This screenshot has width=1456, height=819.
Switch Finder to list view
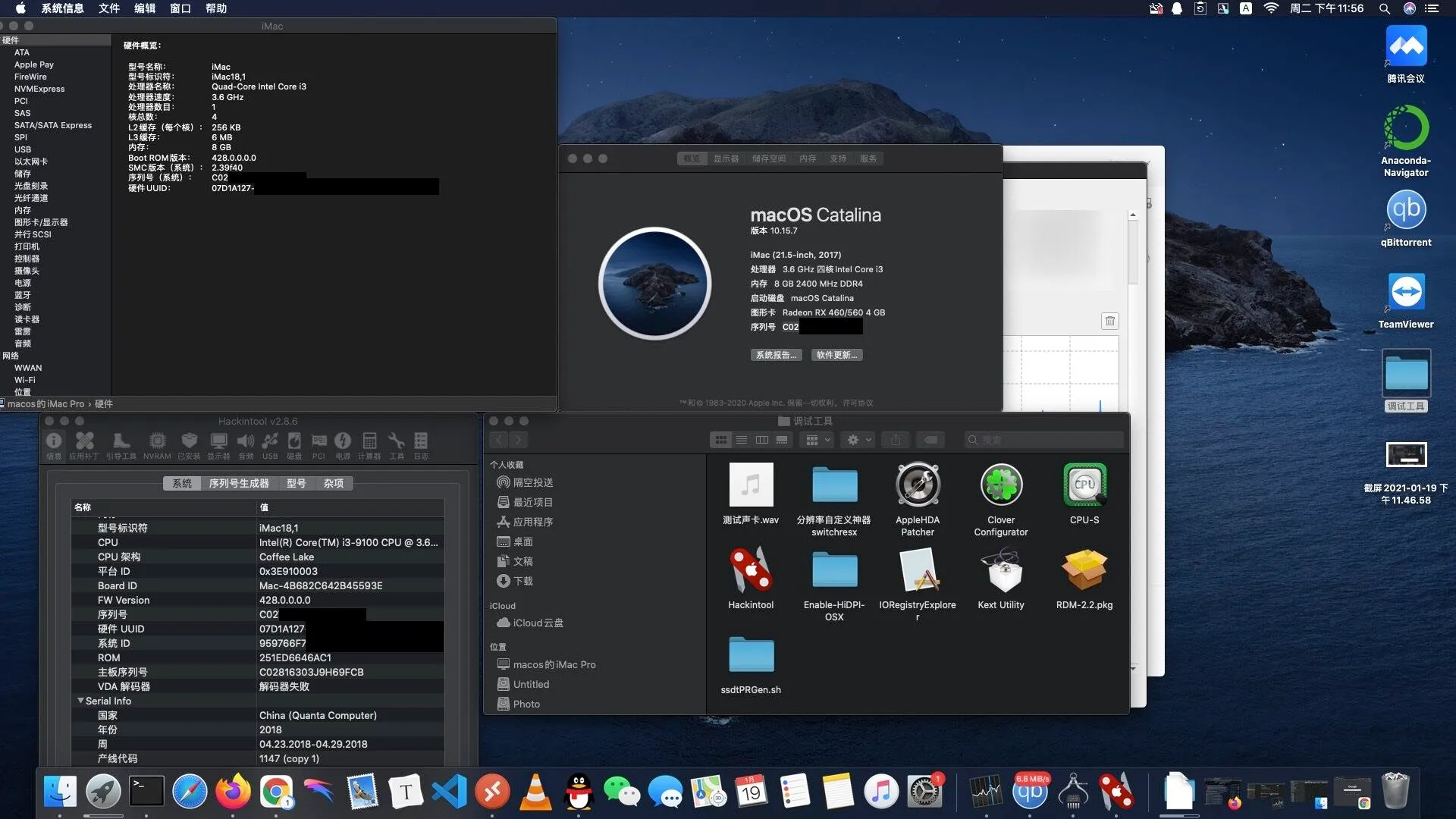tap(742, 440)
